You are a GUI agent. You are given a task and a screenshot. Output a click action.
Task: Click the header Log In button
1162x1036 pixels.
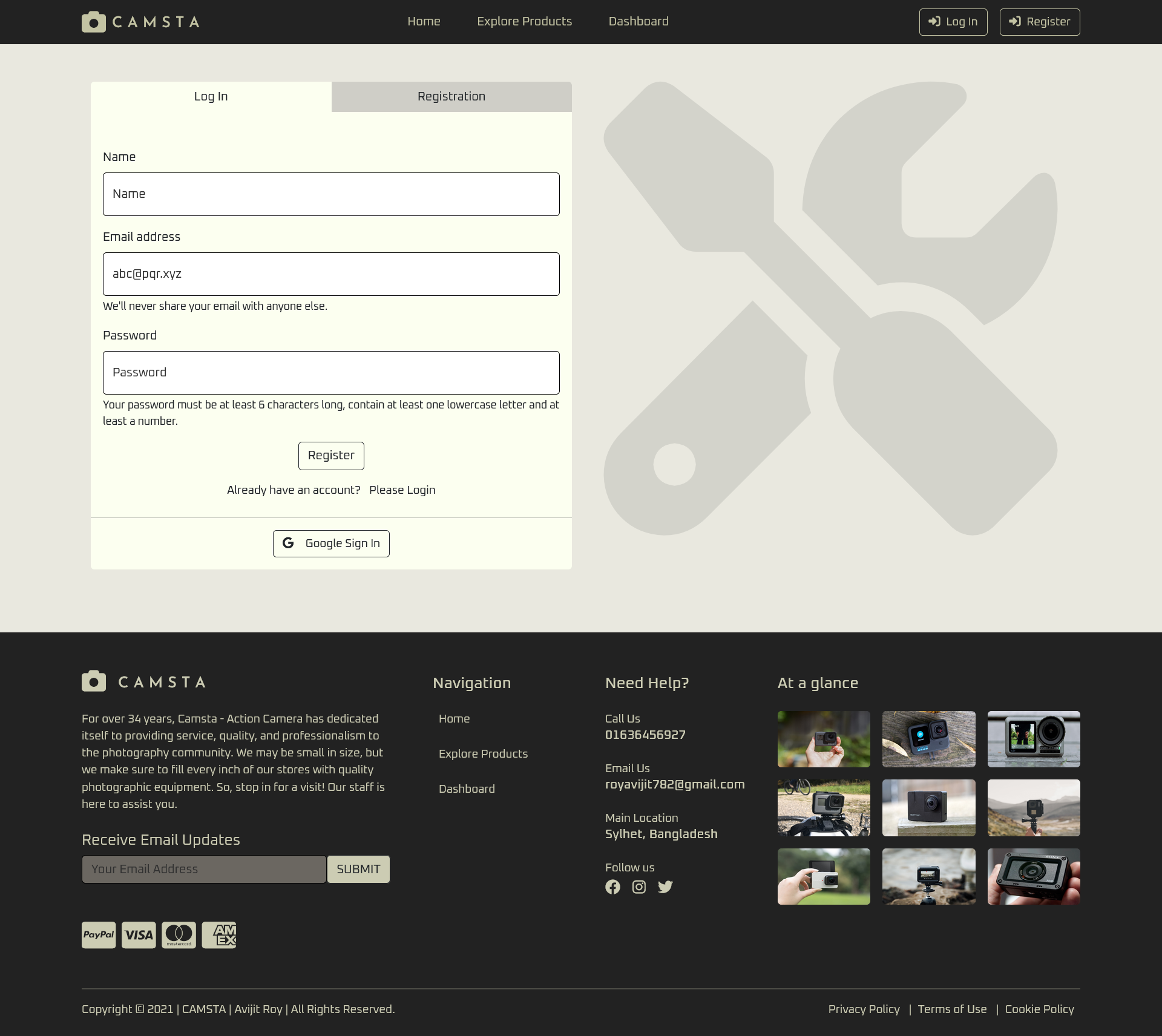[x=953, y=22]
